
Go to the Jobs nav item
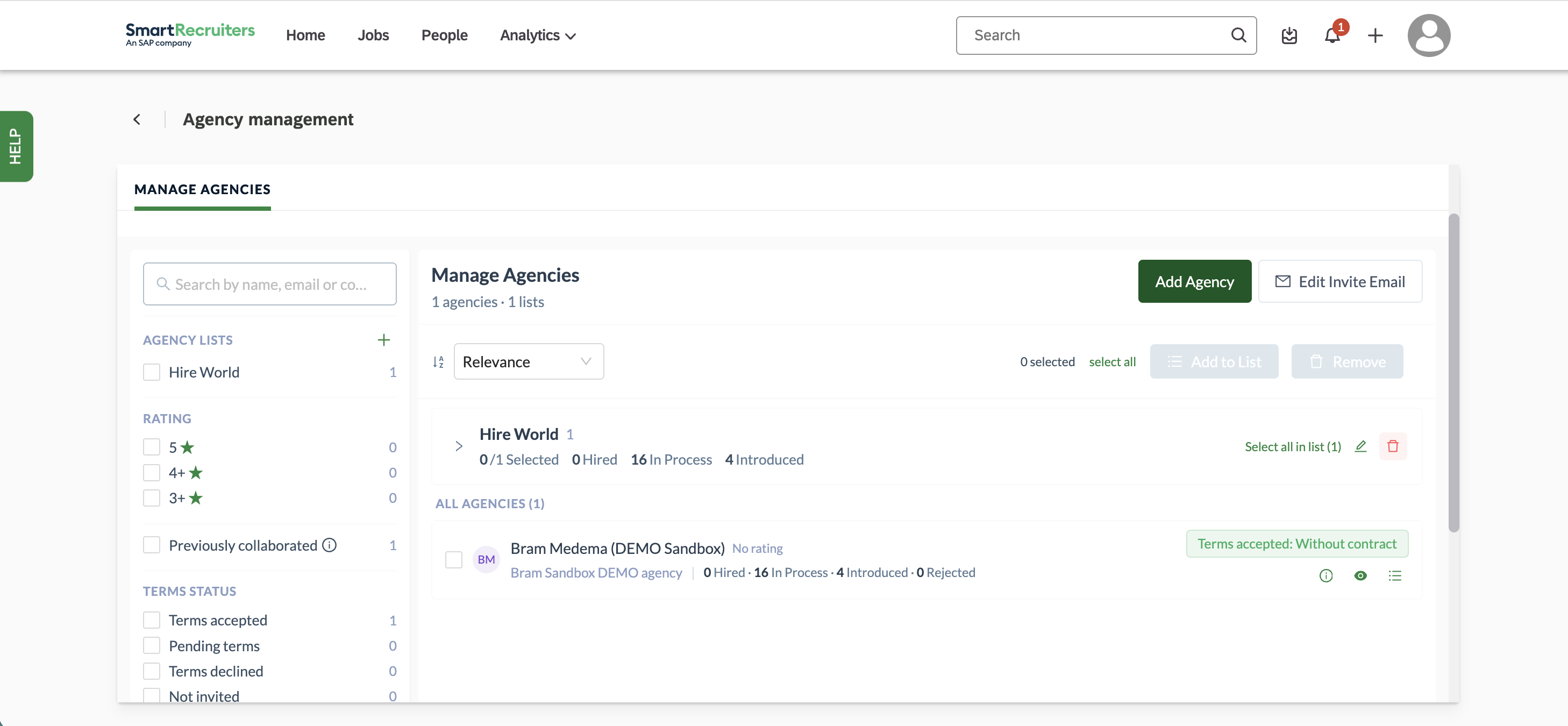coord(373,35)
